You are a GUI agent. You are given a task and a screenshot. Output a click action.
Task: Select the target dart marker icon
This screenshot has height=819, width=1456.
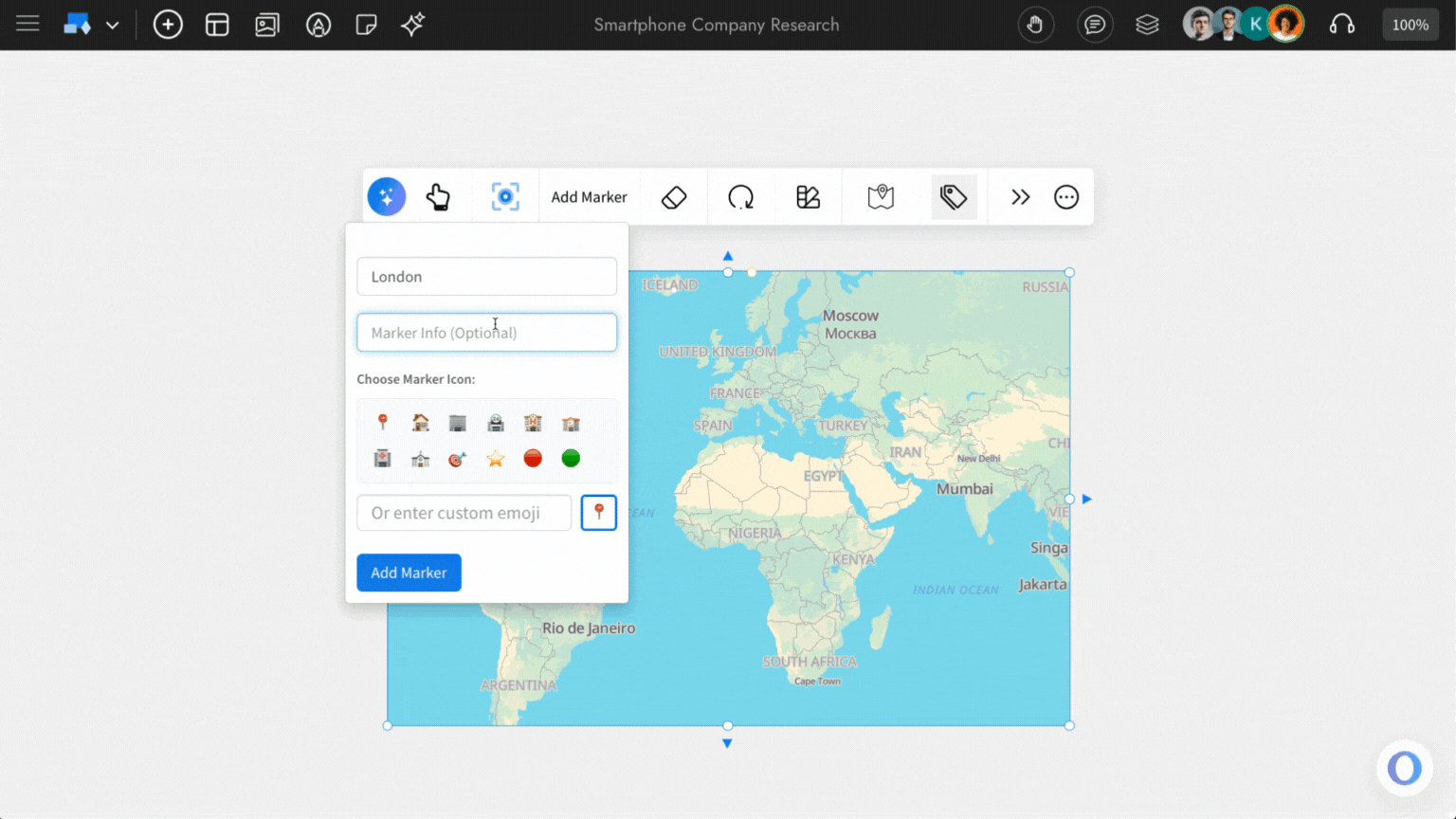click(457, 458)
